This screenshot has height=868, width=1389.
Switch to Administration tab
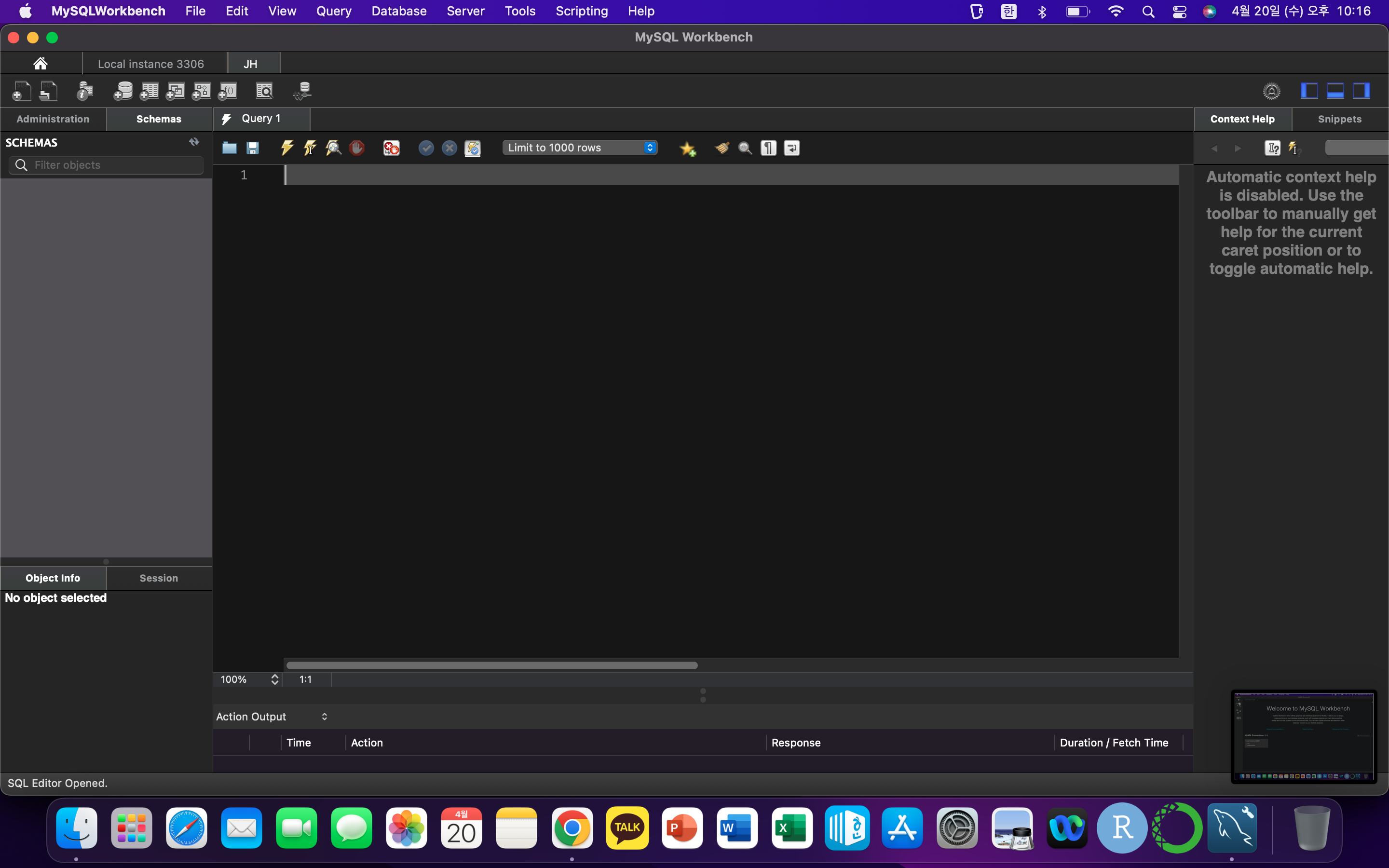(53, 119)
